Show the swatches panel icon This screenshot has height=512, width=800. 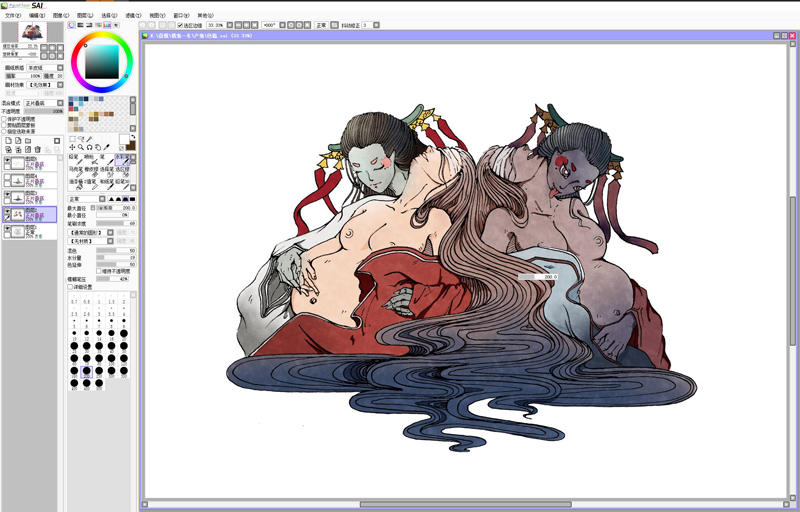click(x=107, y=24)
